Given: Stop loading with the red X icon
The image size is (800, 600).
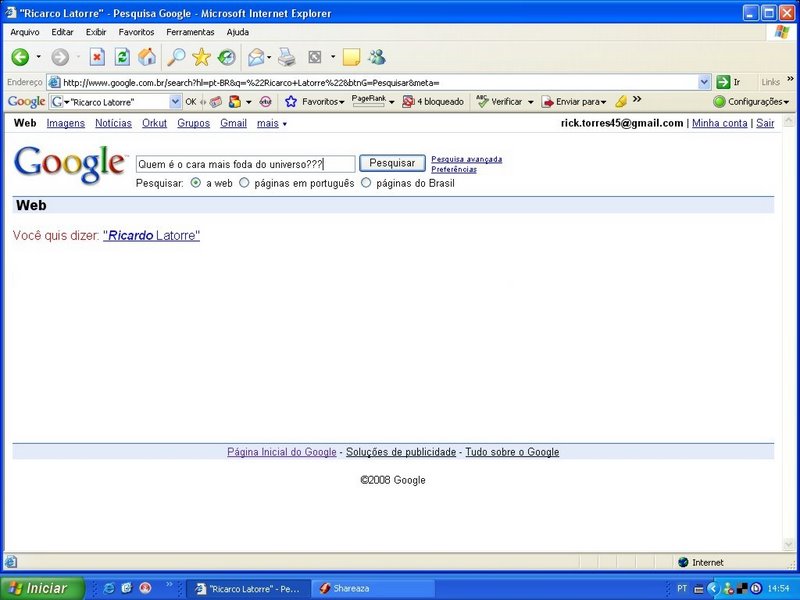Looking at the screenshot, I should click(97, 57).
